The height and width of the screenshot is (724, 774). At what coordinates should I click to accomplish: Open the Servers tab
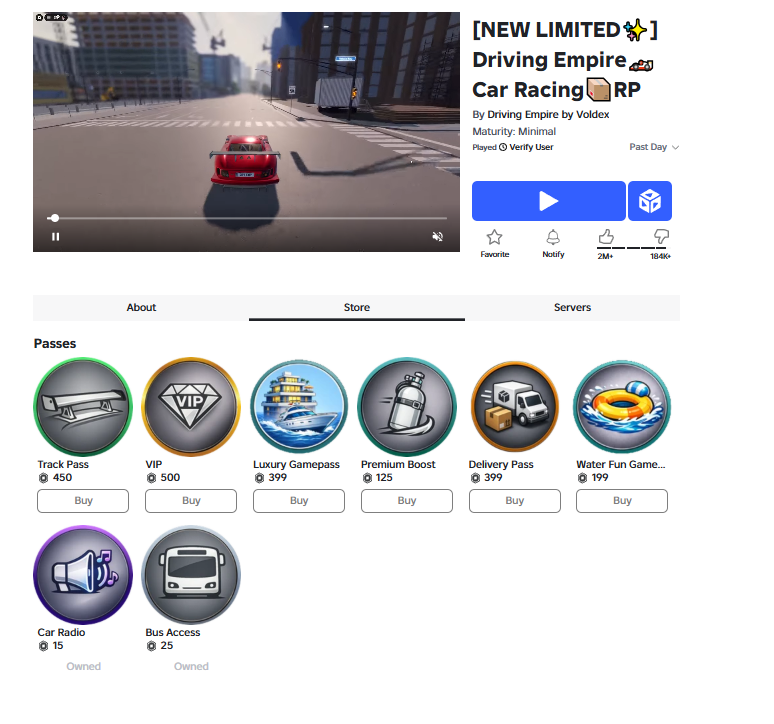point(572,307)
